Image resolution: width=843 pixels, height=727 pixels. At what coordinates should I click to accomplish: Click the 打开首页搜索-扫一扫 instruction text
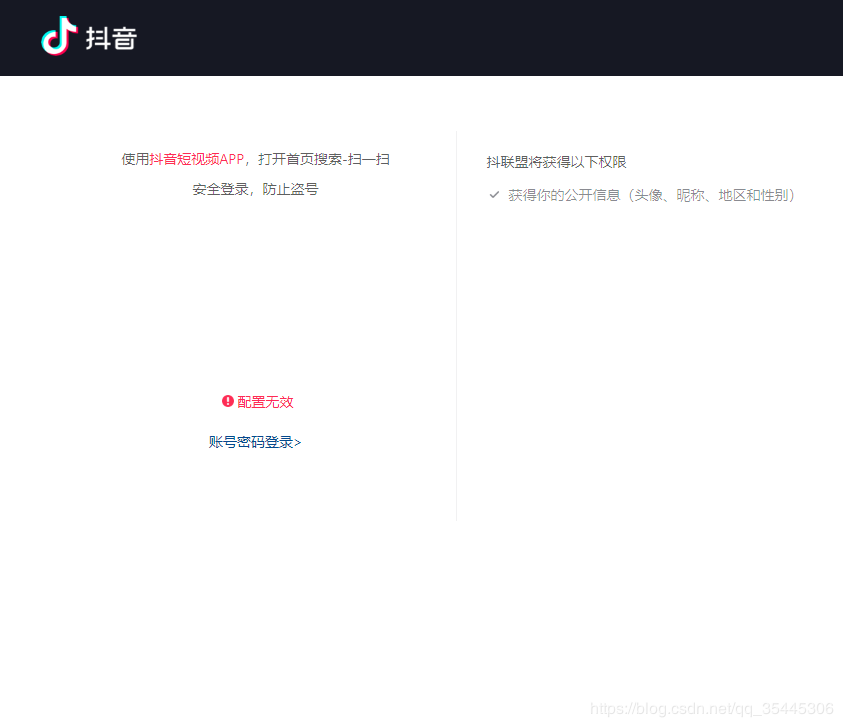click(323, 159)
